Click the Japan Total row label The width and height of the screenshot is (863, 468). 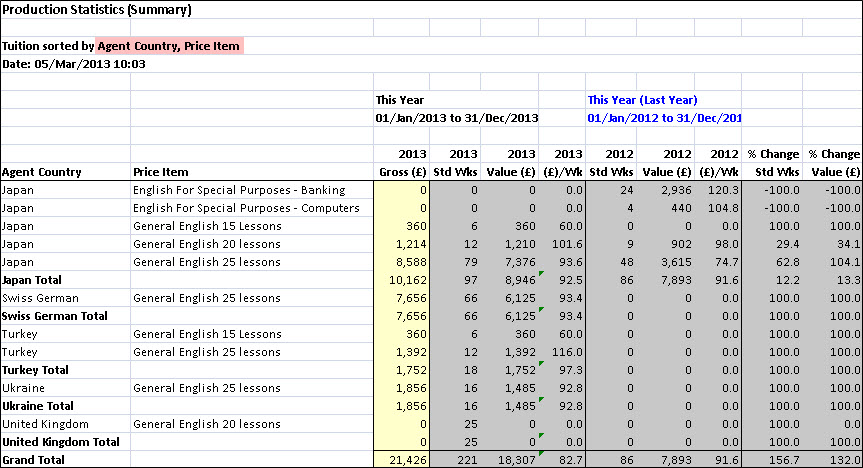click(33, 280)
